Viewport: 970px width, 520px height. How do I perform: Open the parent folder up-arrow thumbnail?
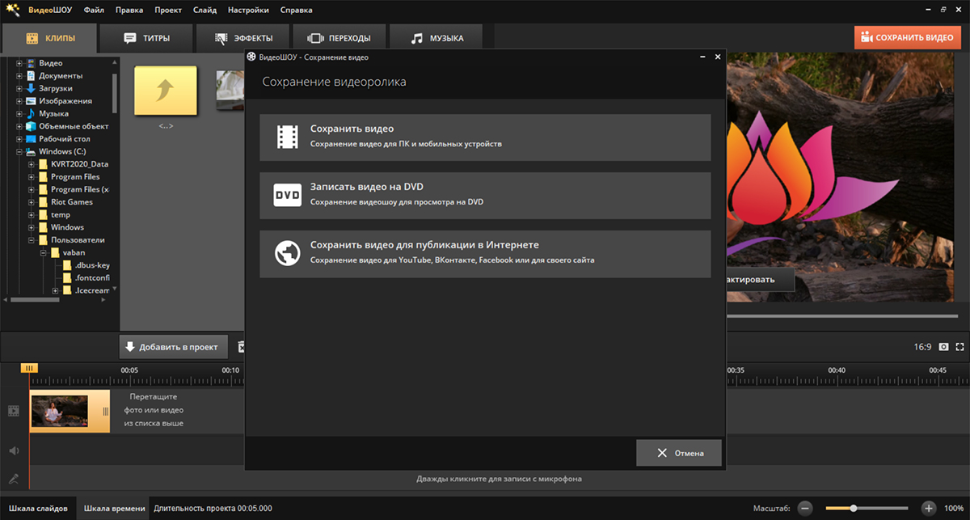[x=166, y=91]
